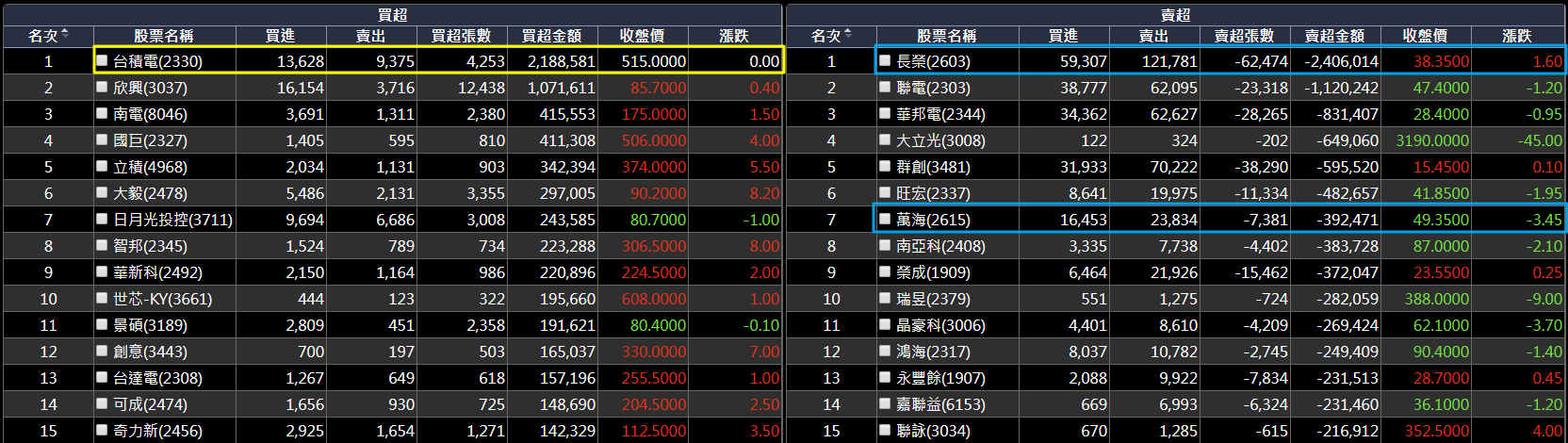Click closing price 80.7000
1568x443 pixels.
point(658,220)
